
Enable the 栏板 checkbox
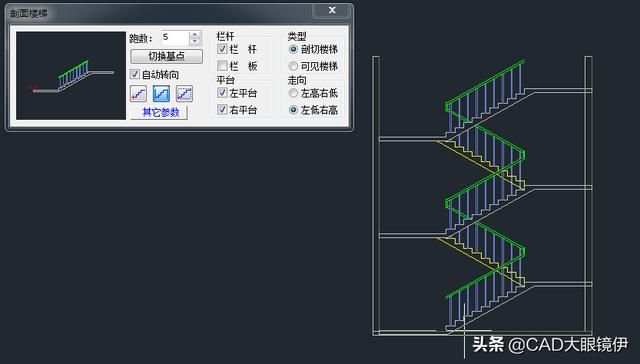pyautogui.click(x=222, y=66)
